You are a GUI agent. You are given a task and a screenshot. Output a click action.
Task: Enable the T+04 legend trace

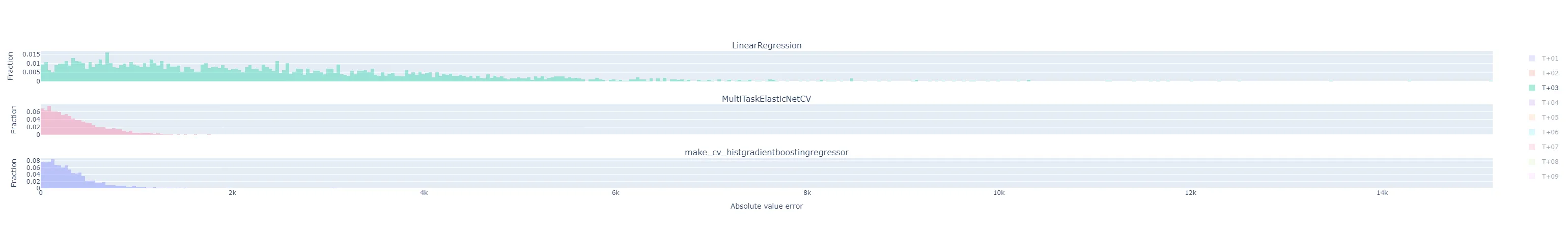(x=1550, y=103)
